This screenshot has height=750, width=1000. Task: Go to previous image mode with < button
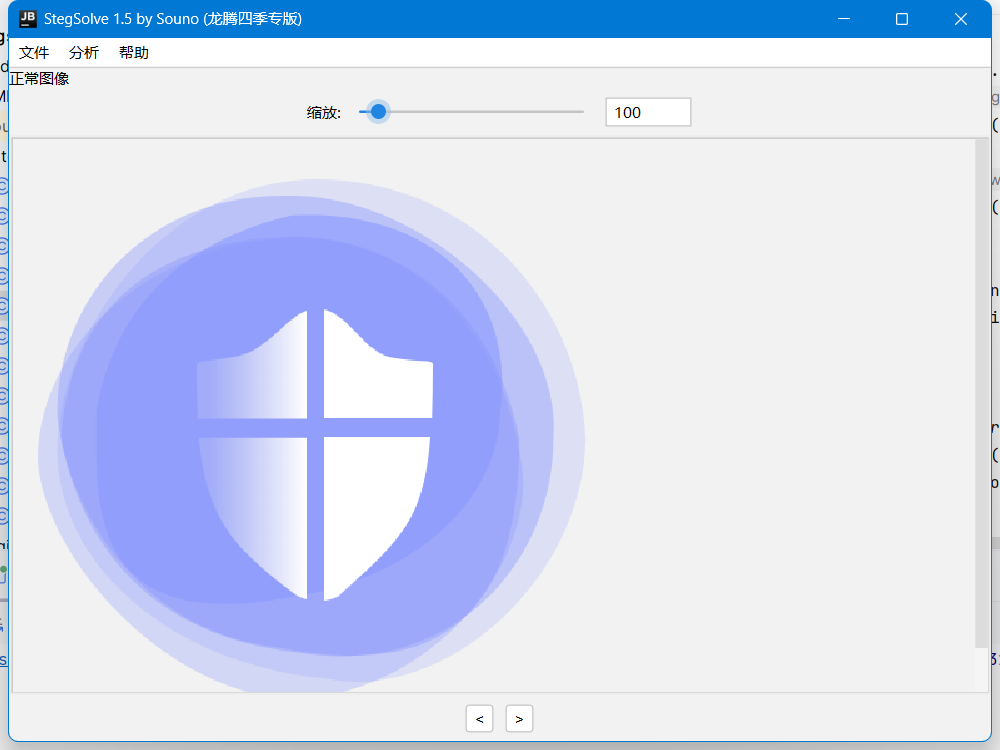[479, 718]
